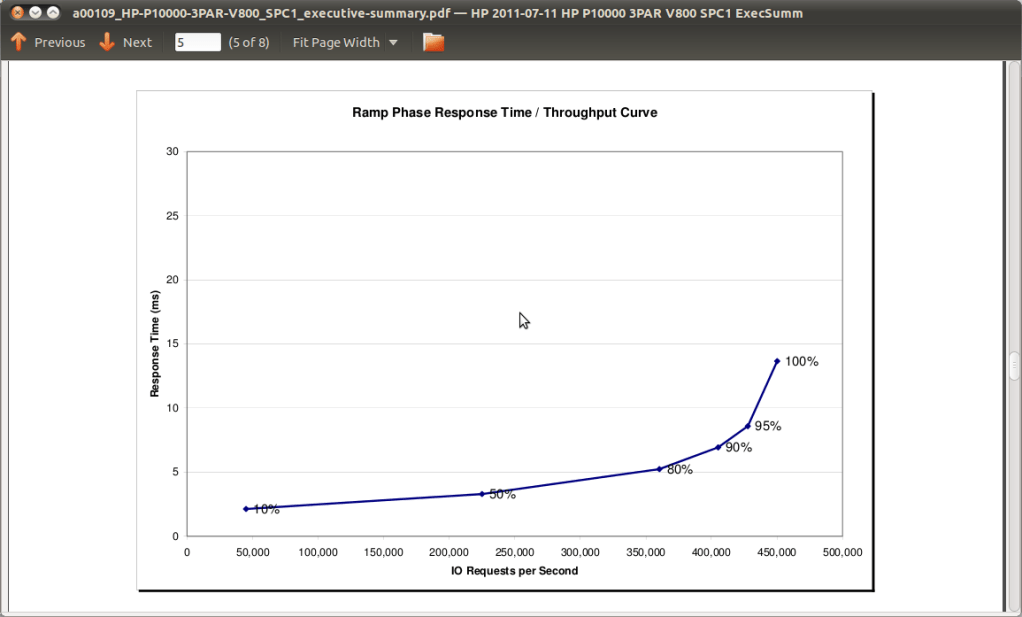Minimize the document viewer window
Viewport: 1022px width, 617px height.
(x=35, y=13)
